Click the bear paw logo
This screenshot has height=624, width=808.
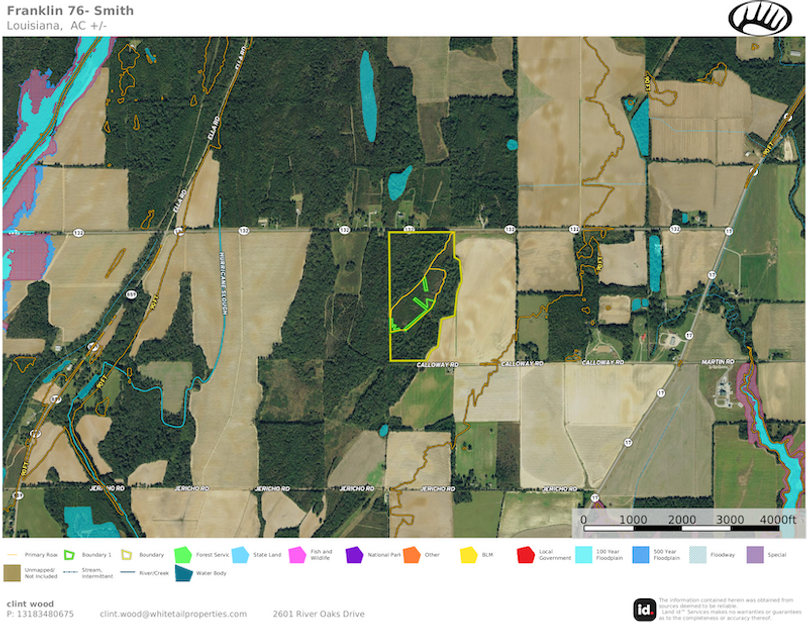(760, 17)
